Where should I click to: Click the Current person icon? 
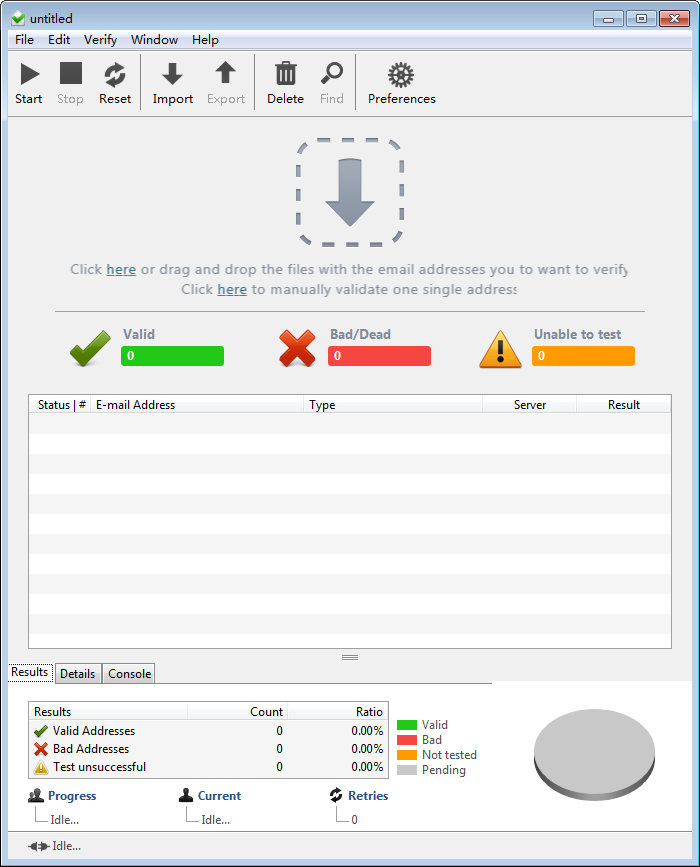(x=186, y=795)
